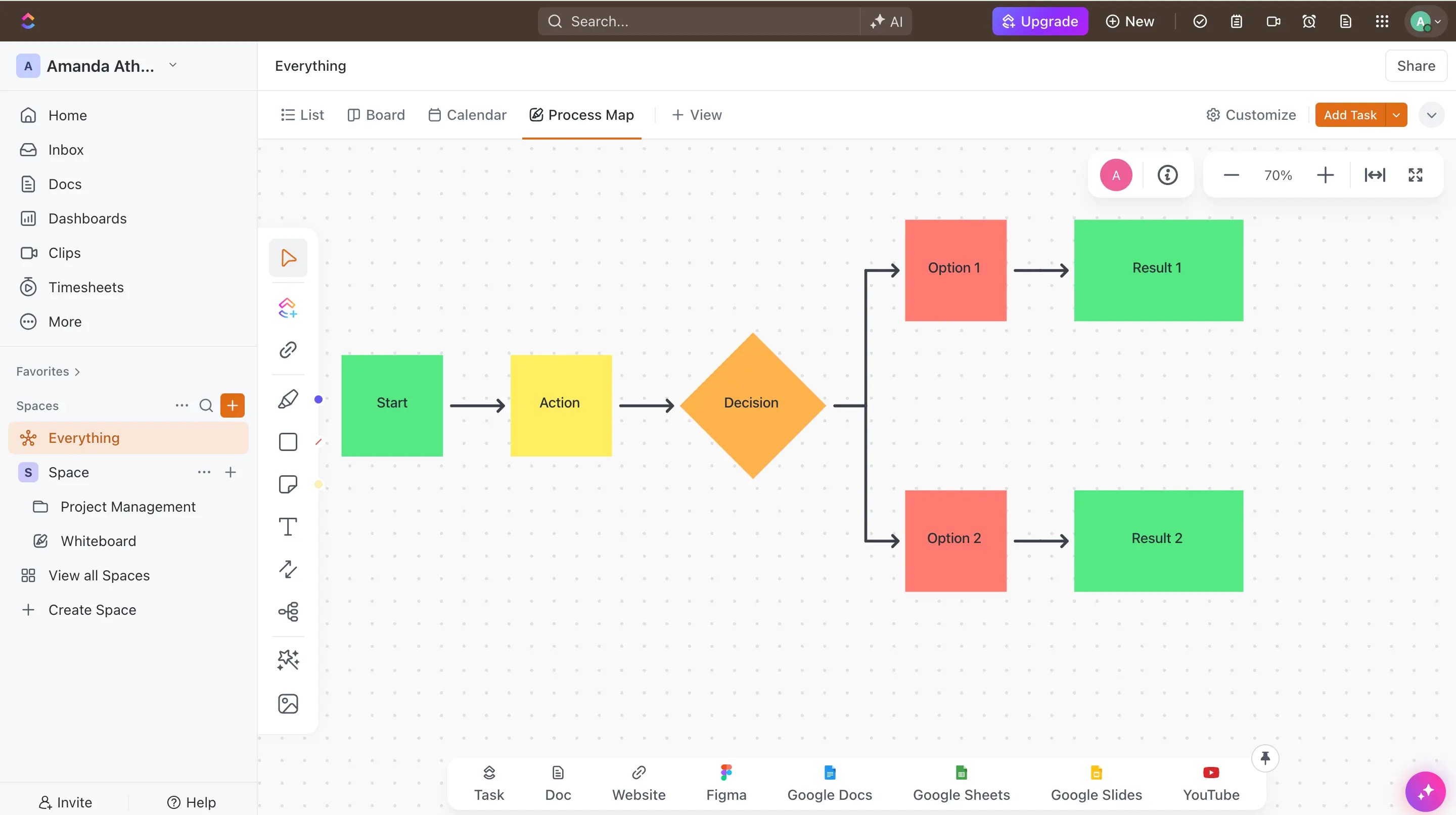Screen dimensions: 1456x815
Task: Open the Add Task dropdown arrow
Action: (1396, 115)
